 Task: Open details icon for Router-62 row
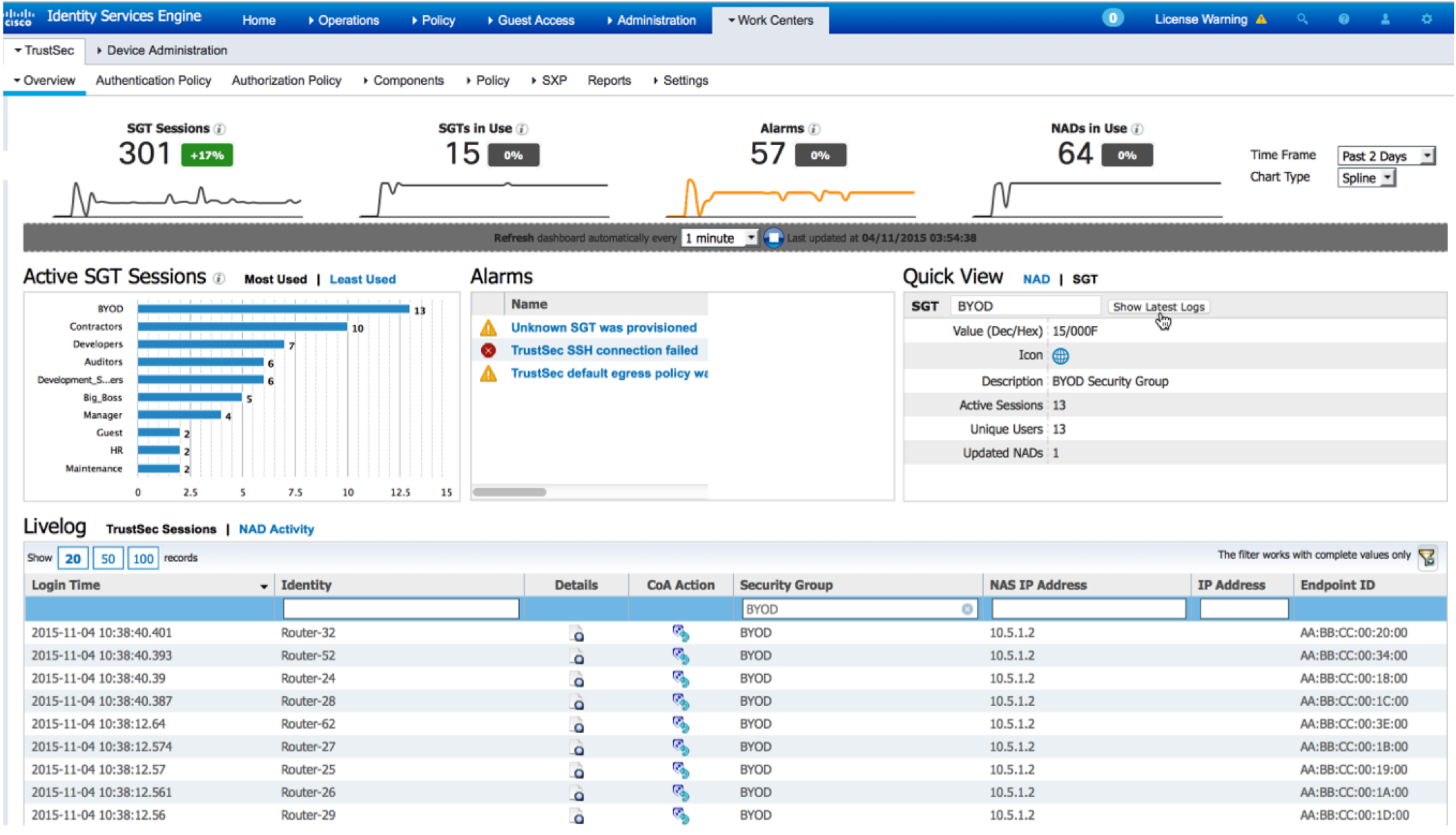(577, 724)
